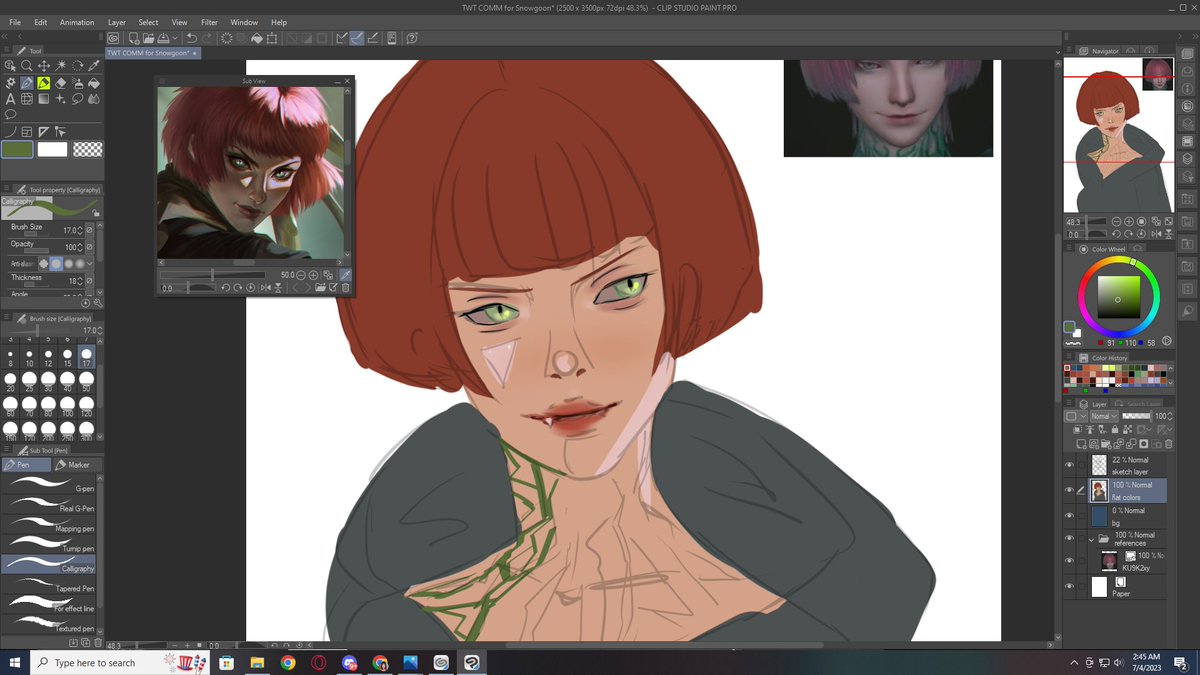Viewport: 1200px width, 675px height.
Task: Hide the sketch layer
Action: click(1069, 465)
